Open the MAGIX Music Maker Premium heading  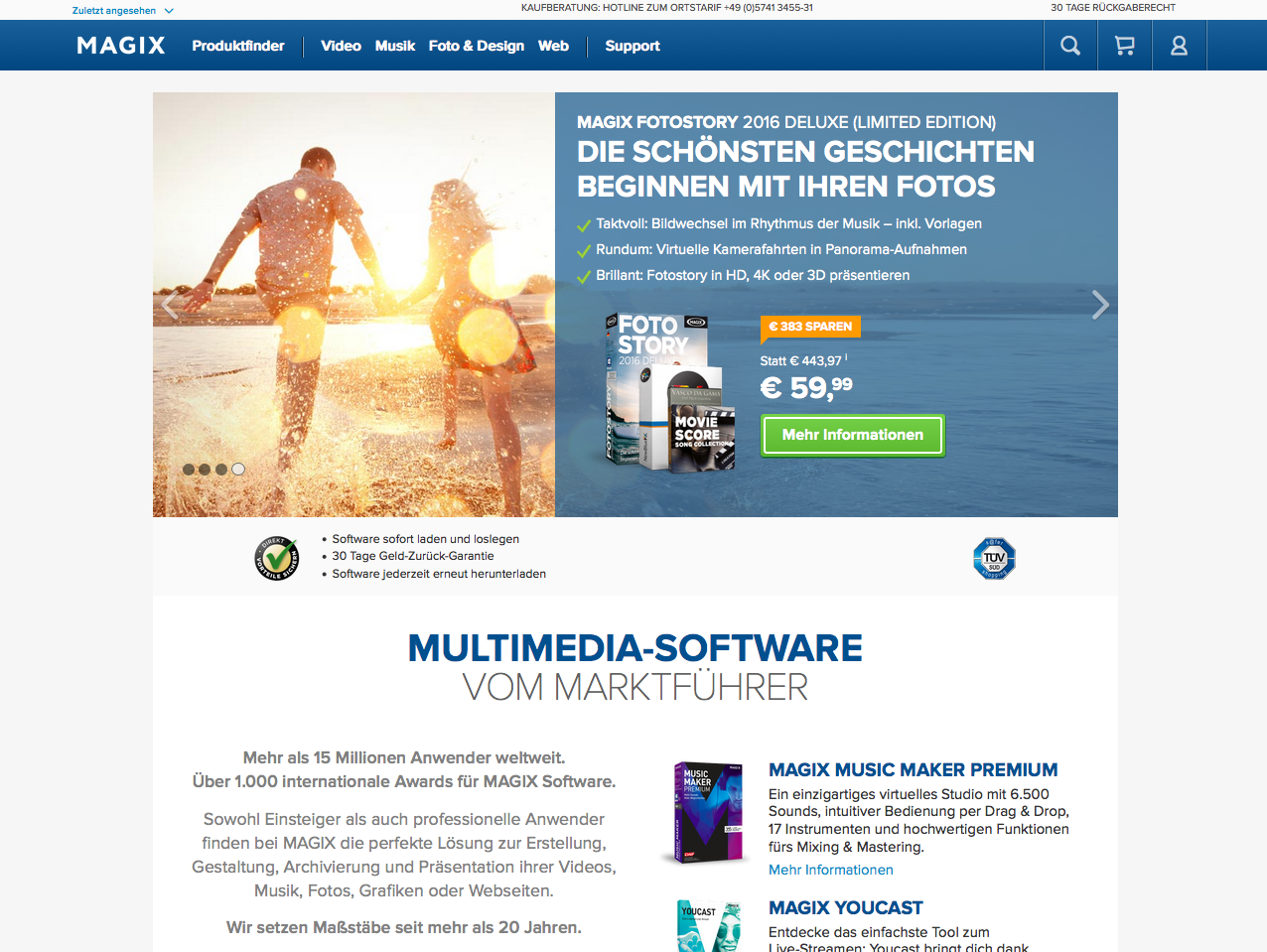click(914, 769)
